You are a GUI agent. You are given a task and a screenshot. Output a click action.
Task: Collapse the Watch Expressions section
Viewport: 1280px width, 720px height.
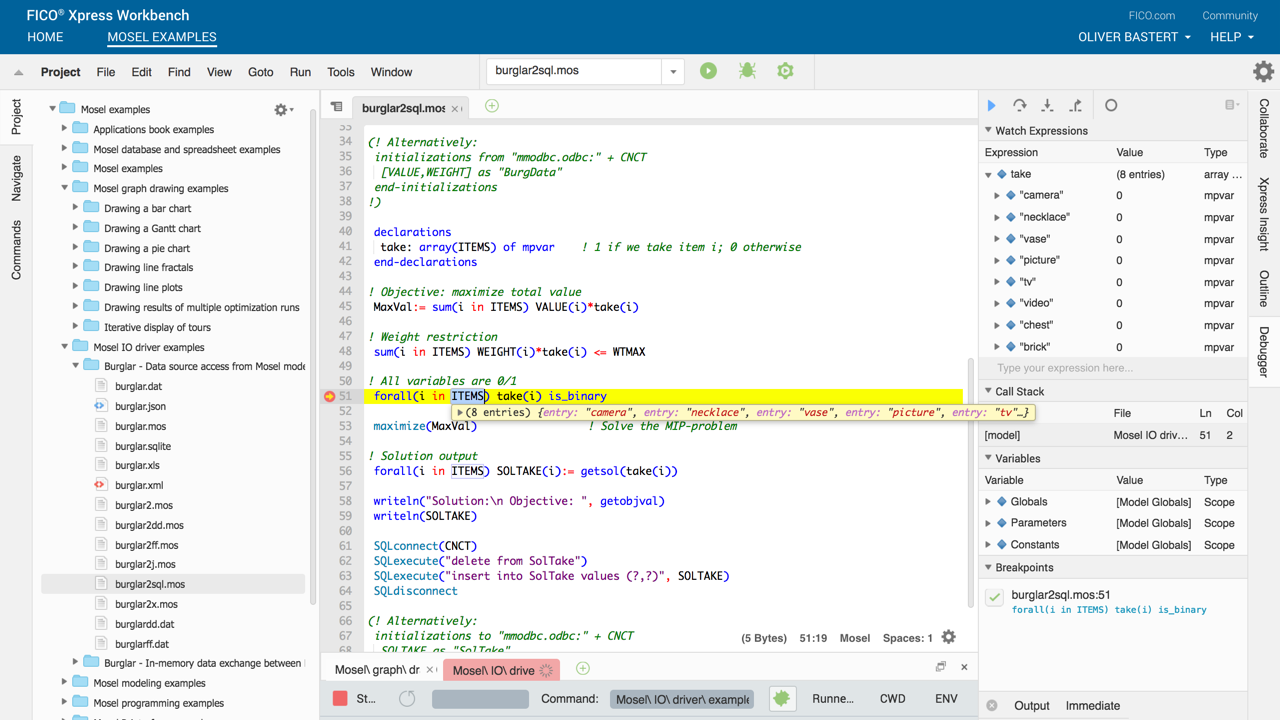point(989,131)
